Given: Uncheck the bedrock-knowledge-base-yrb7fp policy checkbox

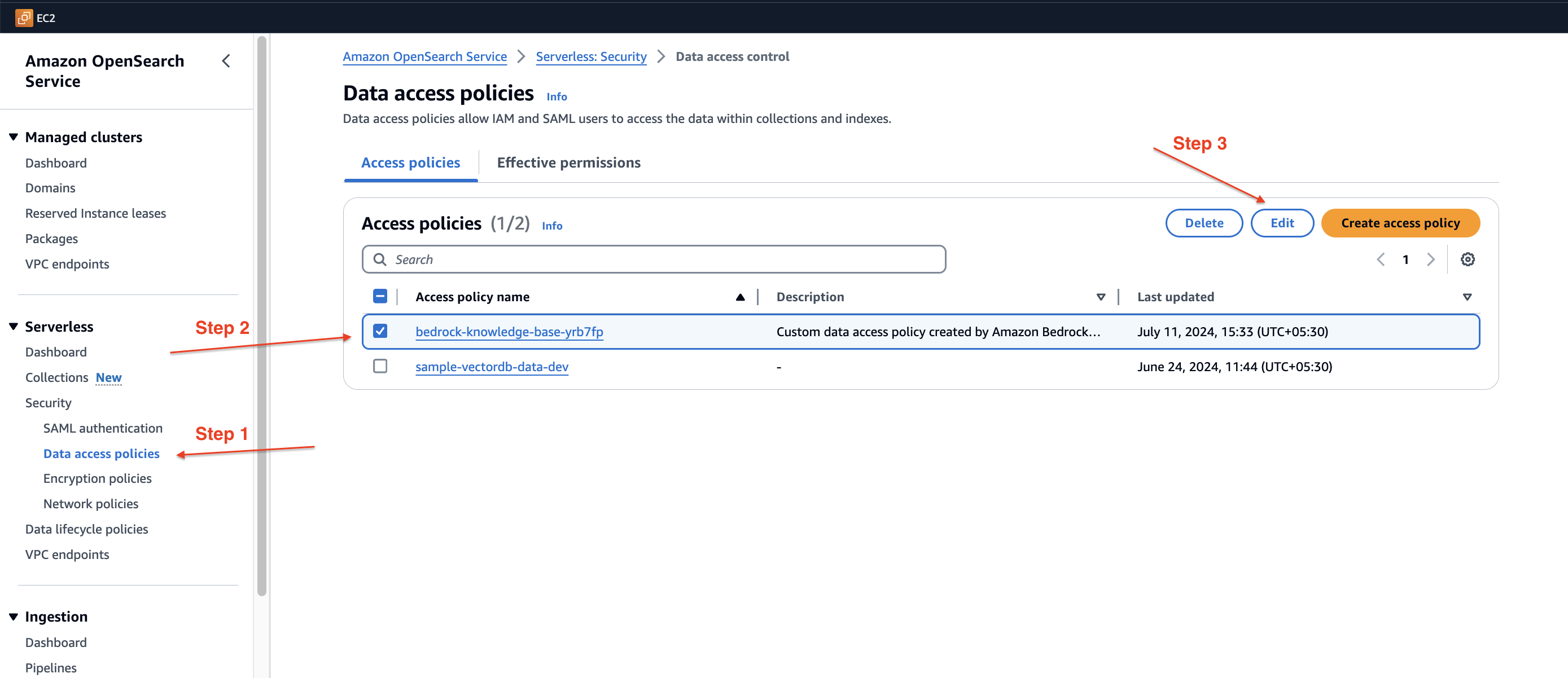Looking at the screenshot, I should [x=380, y=332].
